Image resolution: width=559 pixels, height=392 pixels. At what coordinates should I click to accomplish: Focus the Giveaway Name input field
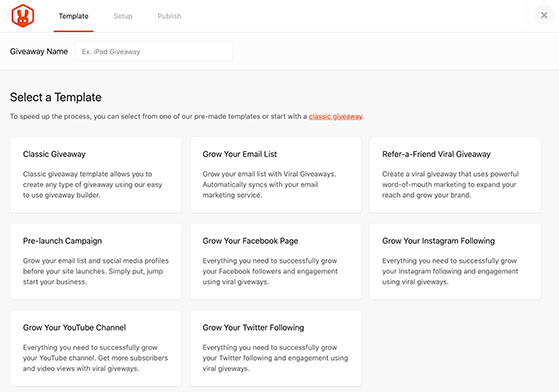coord(154,51)
